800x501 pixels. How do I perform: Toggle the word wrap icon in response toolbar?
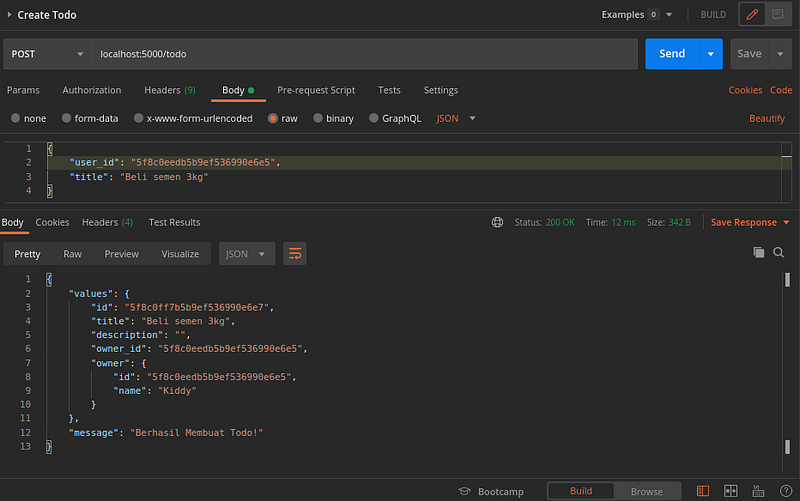tap(295, 254)
